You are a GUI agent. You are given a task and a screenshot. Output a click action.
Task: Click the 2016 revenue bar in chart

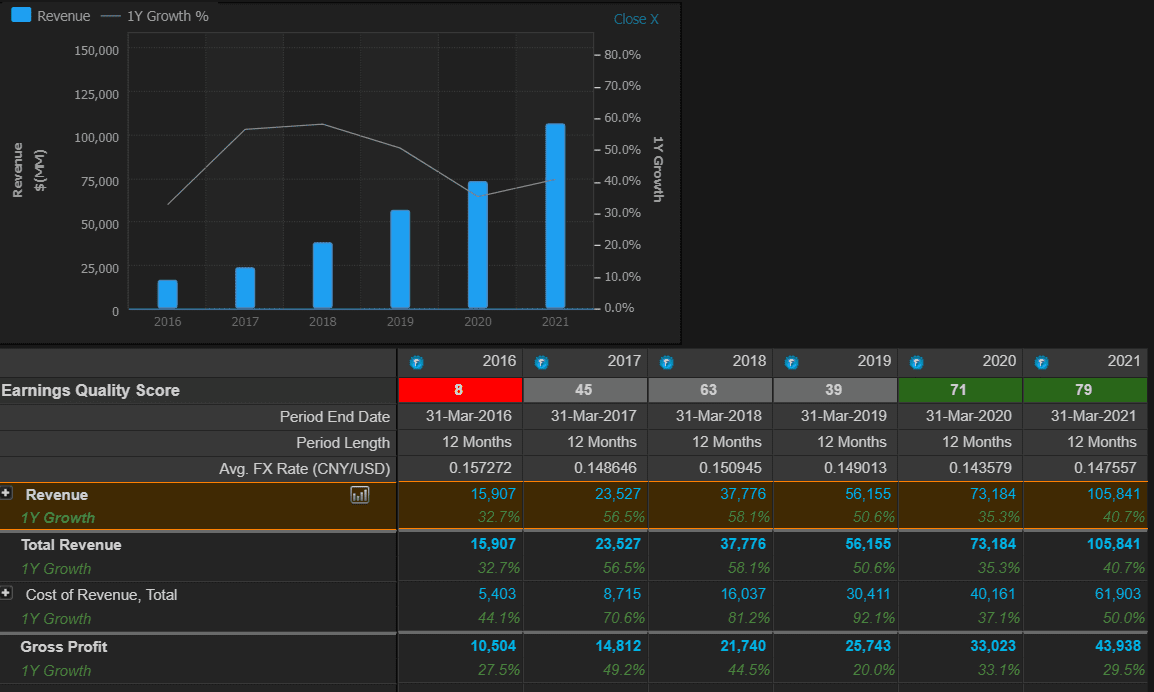pos(167,294)
